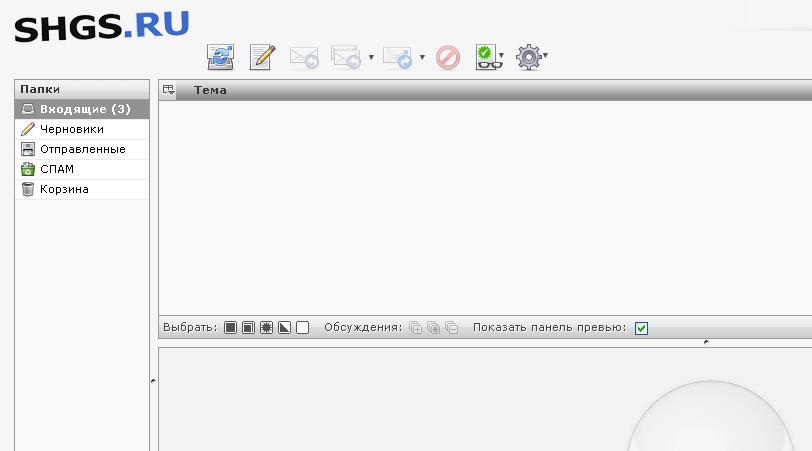Expand unread threads icon
812x451 pixels.
(x=433, y=328)
